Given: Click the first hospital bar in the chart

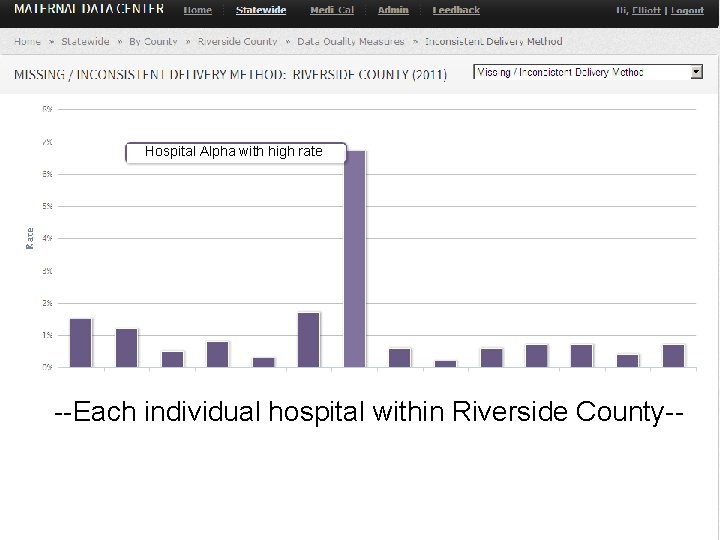Looking at the screenshot, I should point(80,343).
